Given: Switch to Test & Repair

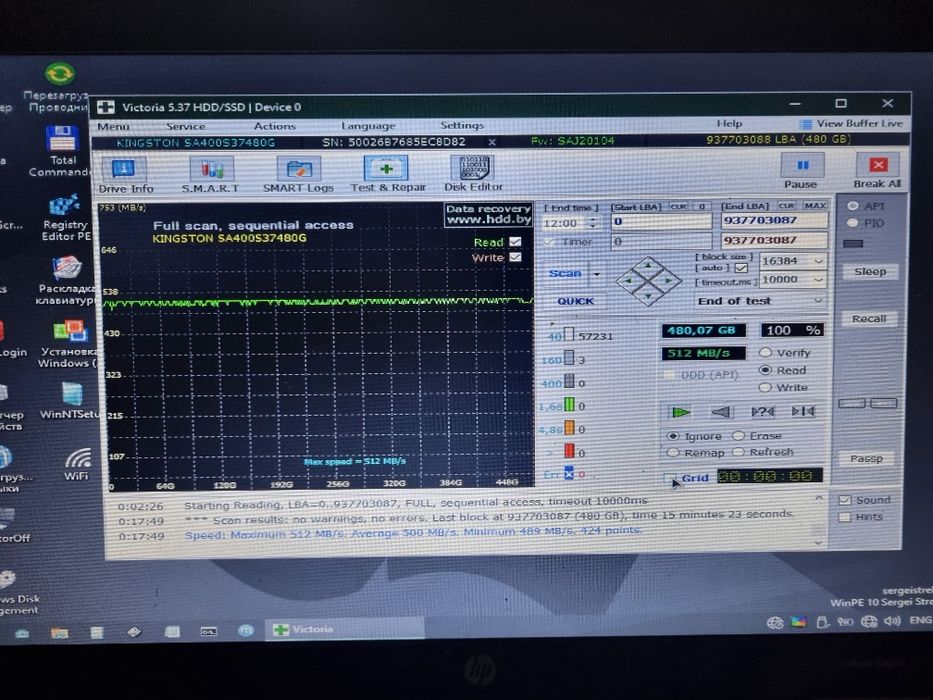Looking at the screenshot, I should pyautogui.click(x=388, y=174).
